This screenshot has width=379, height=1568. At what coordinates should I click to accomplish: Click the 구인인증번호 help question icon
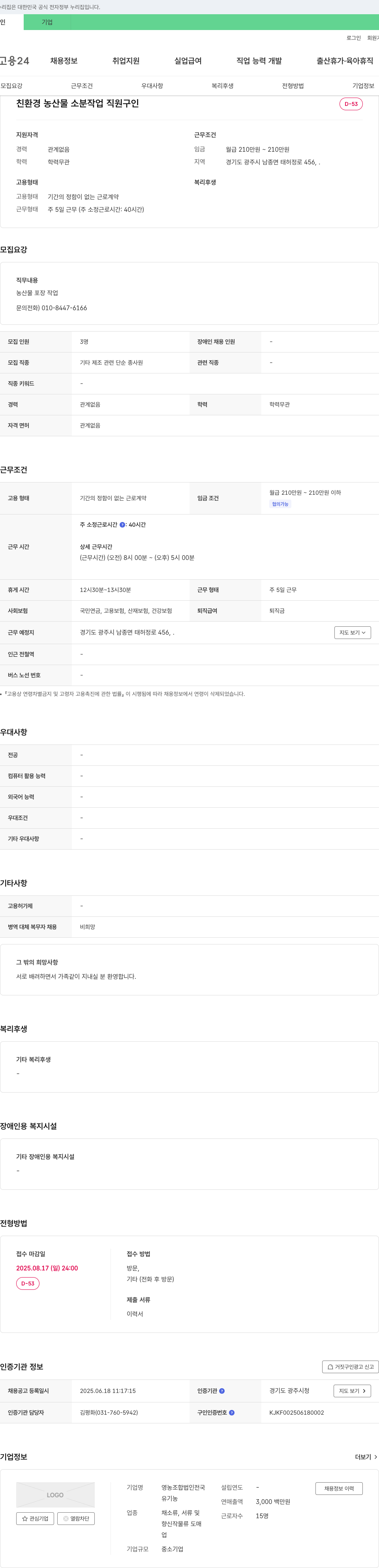(232, 1413)
